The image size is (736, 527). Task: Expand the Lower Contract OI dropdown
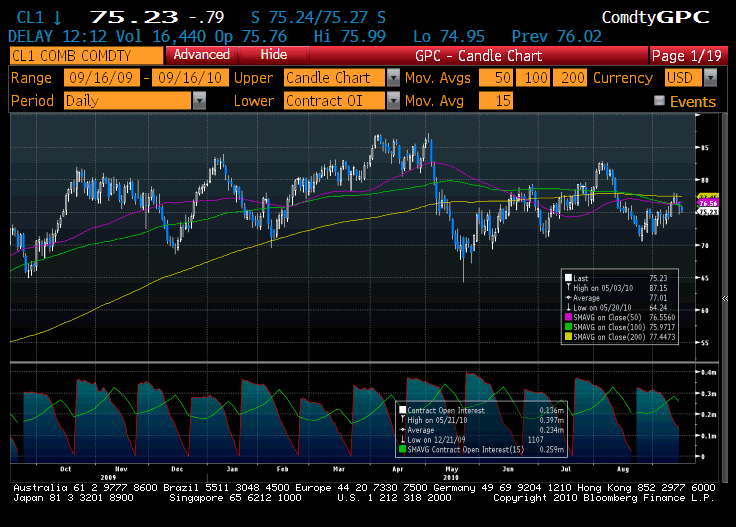pos(393,101)
